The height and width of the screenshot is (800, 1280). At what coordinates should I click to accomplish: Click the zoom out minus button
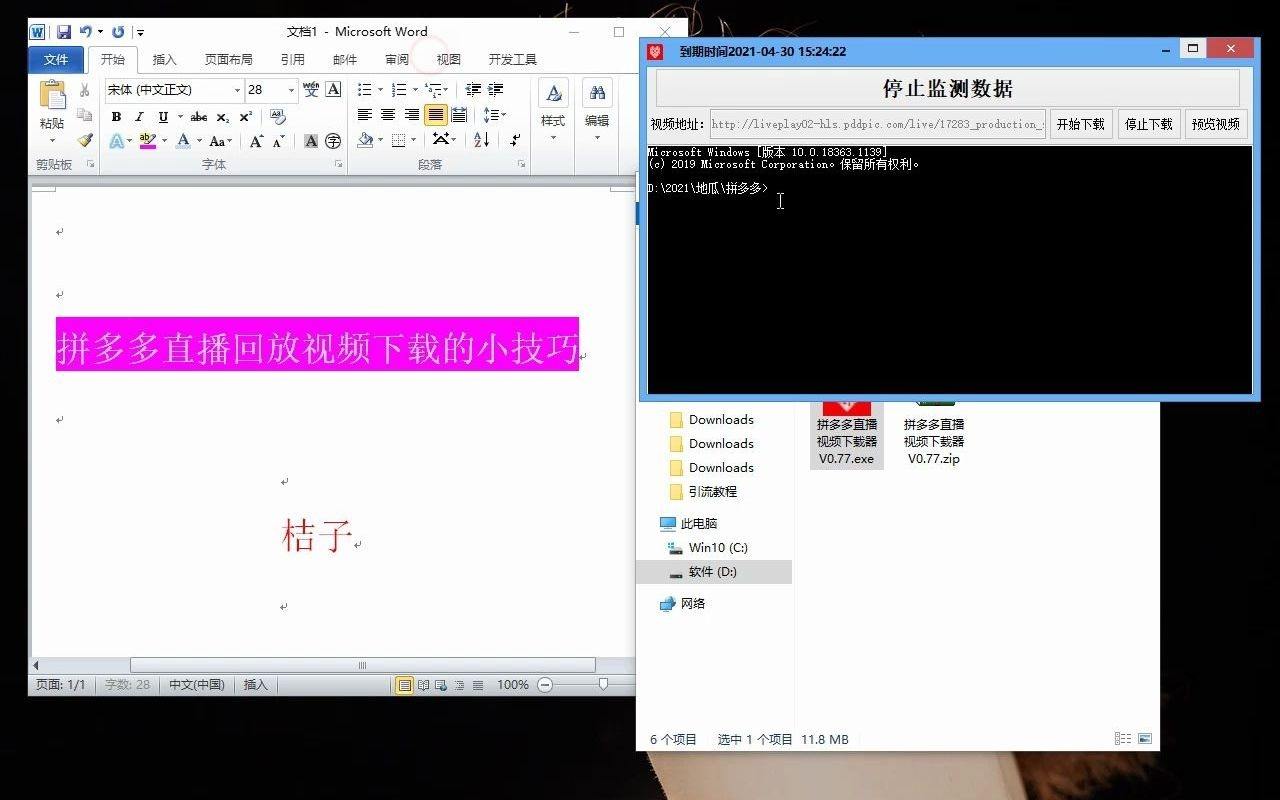point(545,685)
